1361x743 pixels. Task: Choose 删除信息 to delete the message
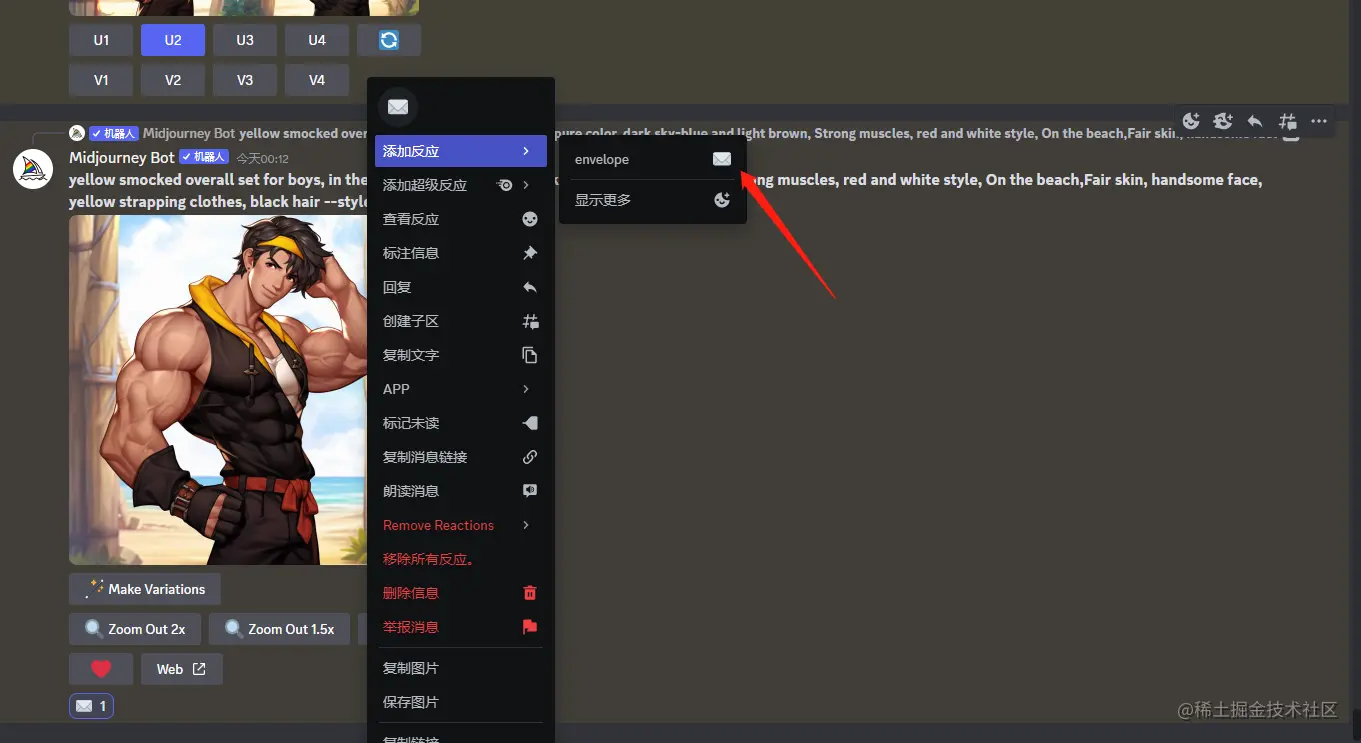tap(461, 593)
